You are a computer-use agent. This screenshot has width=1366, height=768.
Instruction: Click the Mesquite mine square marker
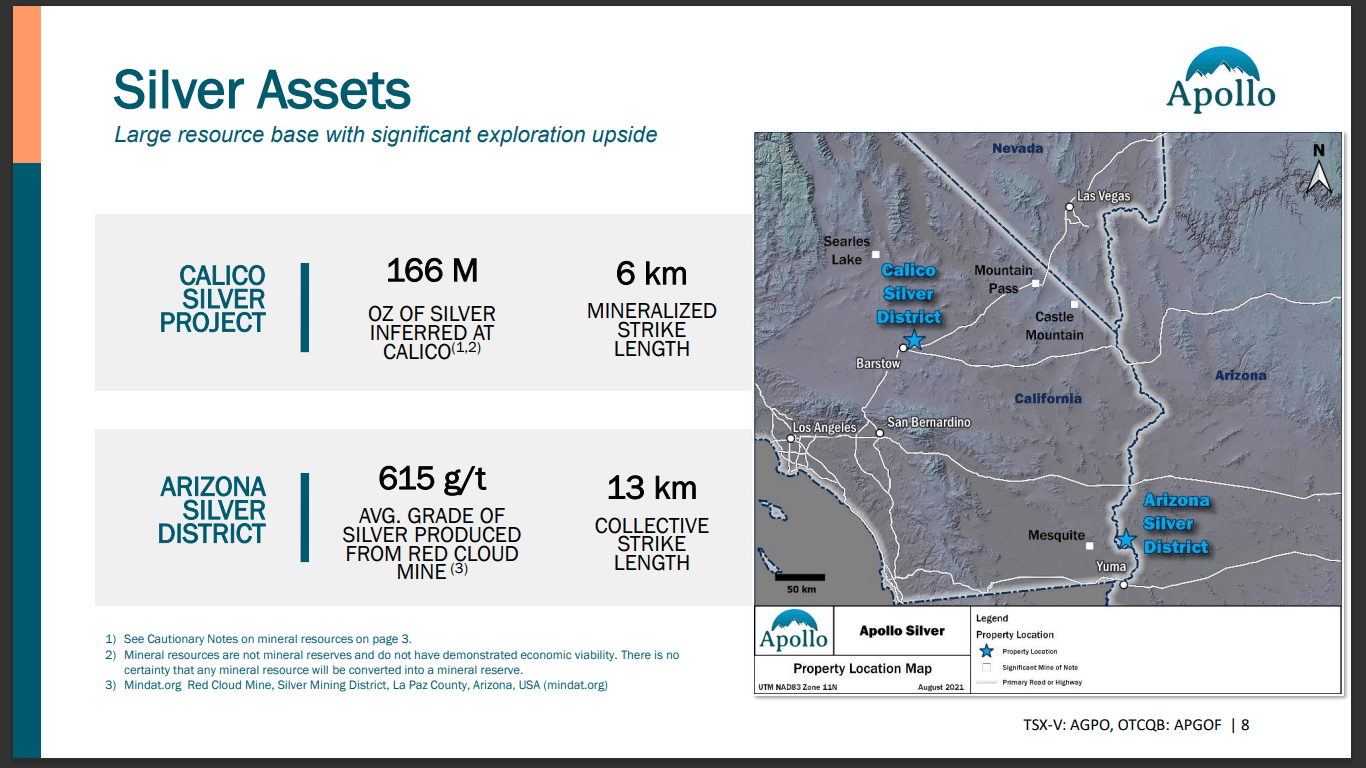[x=1091, y=546]
